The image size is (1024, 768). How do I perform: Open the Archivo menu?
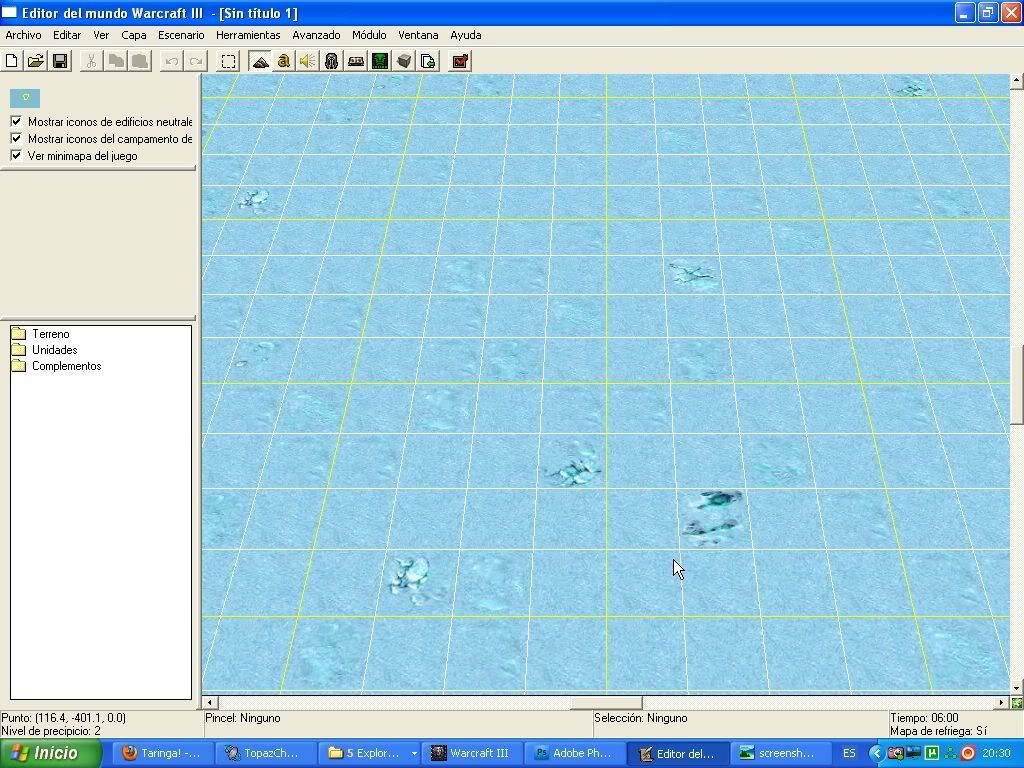coord(24,35)
